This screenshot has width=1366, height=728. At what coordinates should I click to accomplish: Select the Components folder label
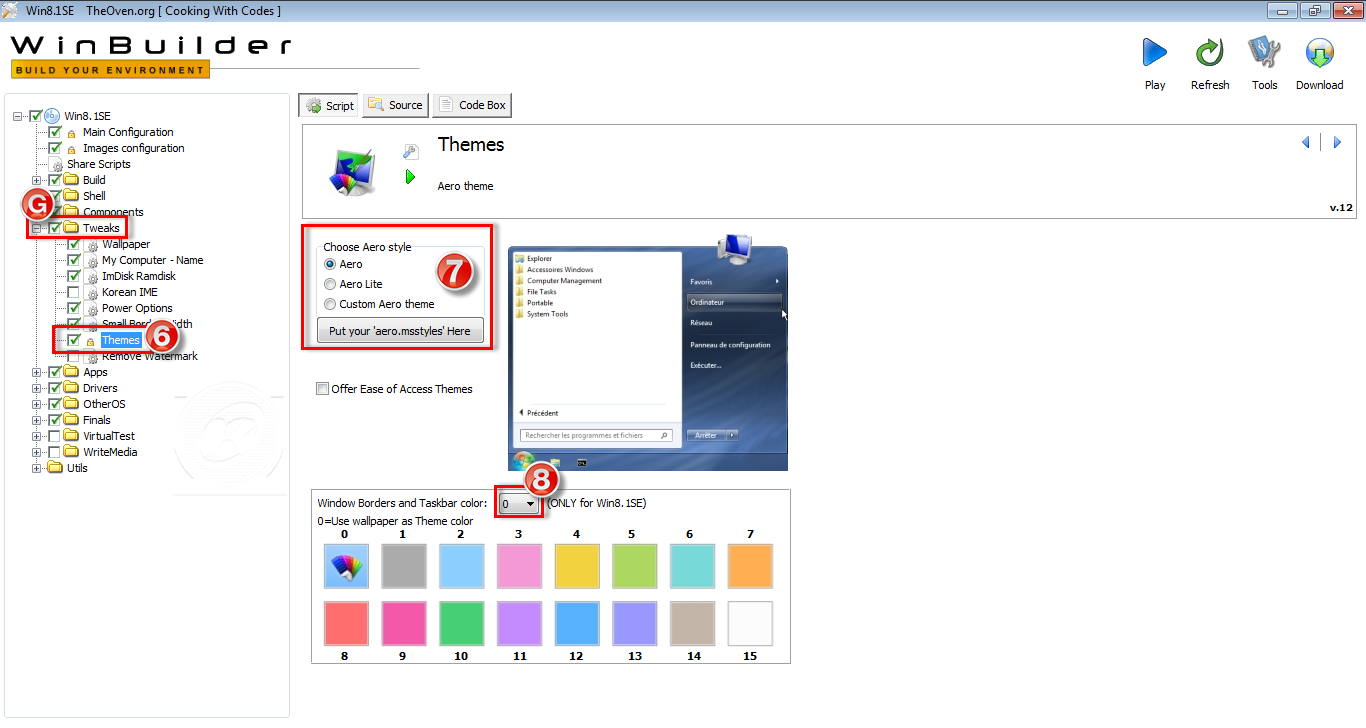(x=113, y=212)
